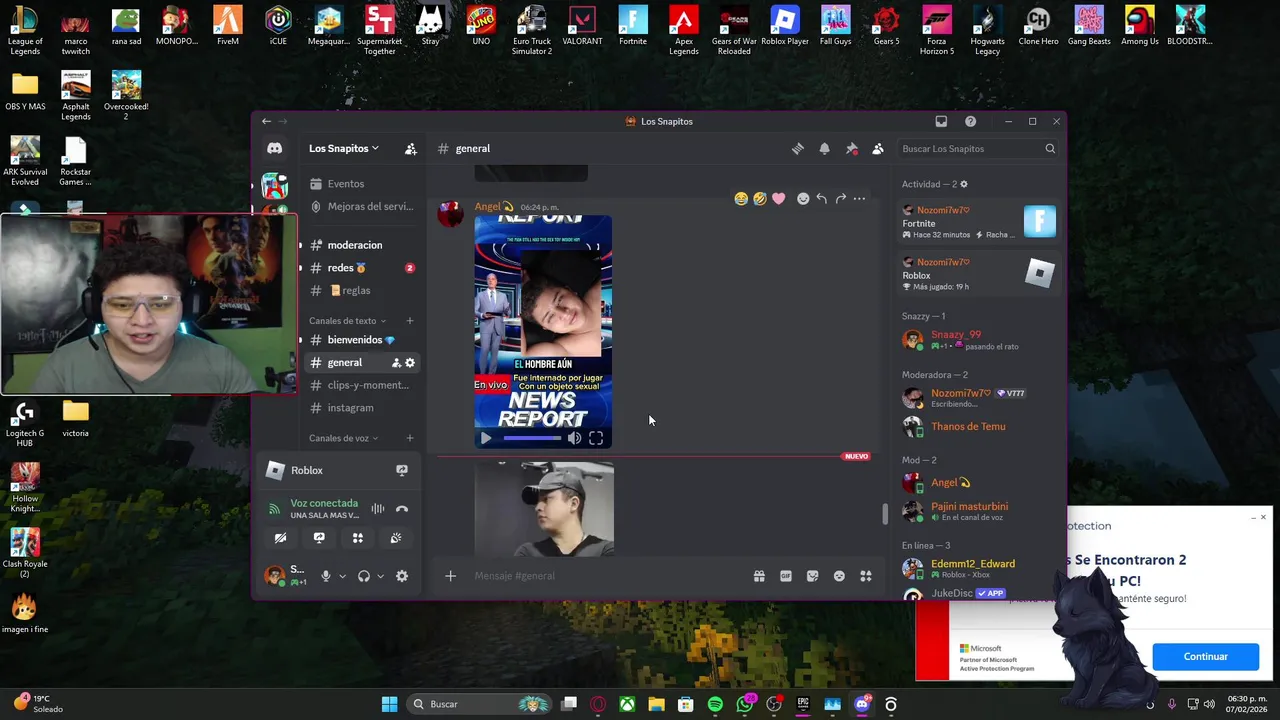Screen dimensions: 1280x720
Task: Share your screen from voice panel
Action: (319, 538)
